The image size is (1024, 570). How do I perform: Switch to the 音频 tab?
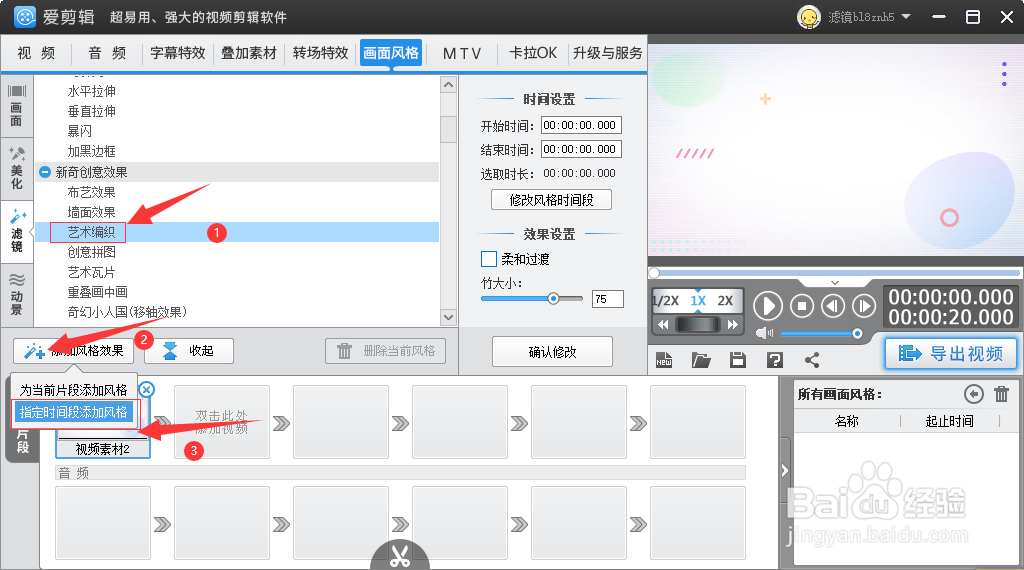[x=107, y=53]
